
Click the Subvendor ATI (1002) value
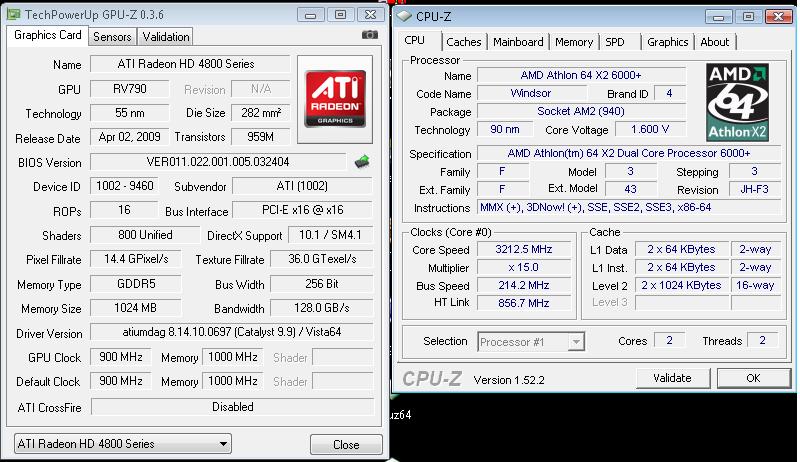(302, 186)
